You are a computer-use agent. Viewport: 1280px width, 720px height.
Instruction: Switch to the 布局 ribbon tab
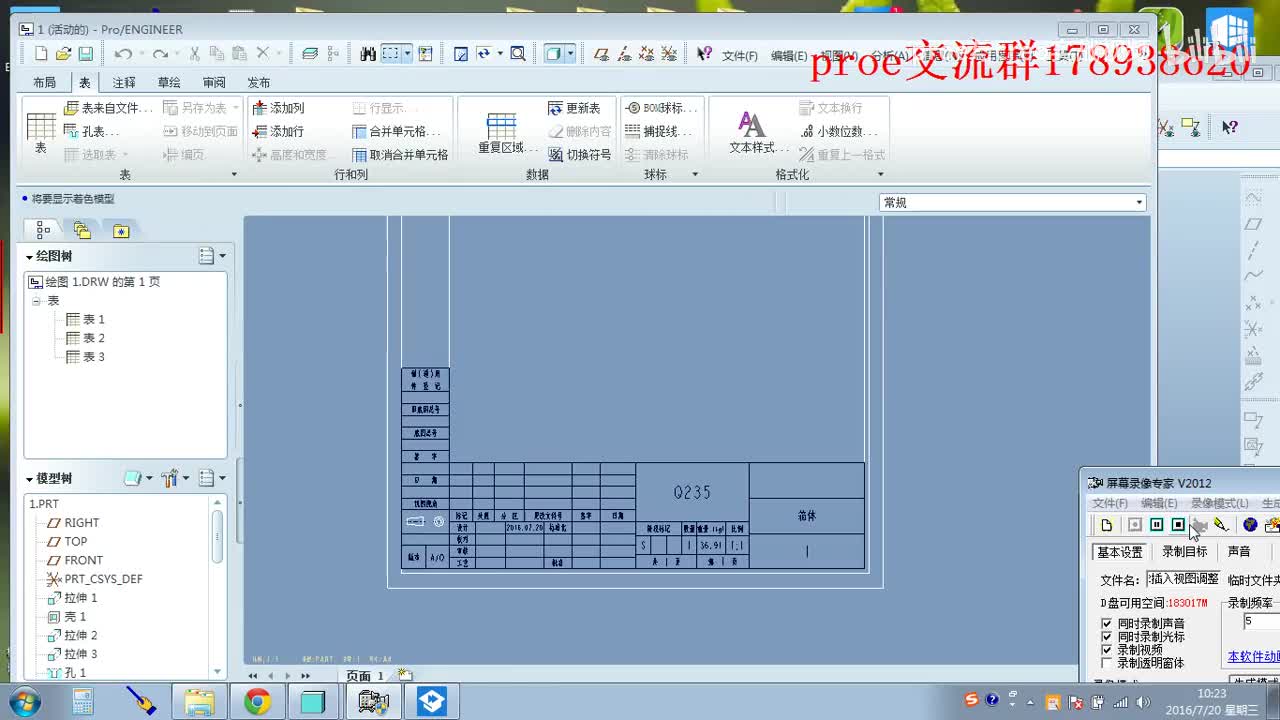44,82
